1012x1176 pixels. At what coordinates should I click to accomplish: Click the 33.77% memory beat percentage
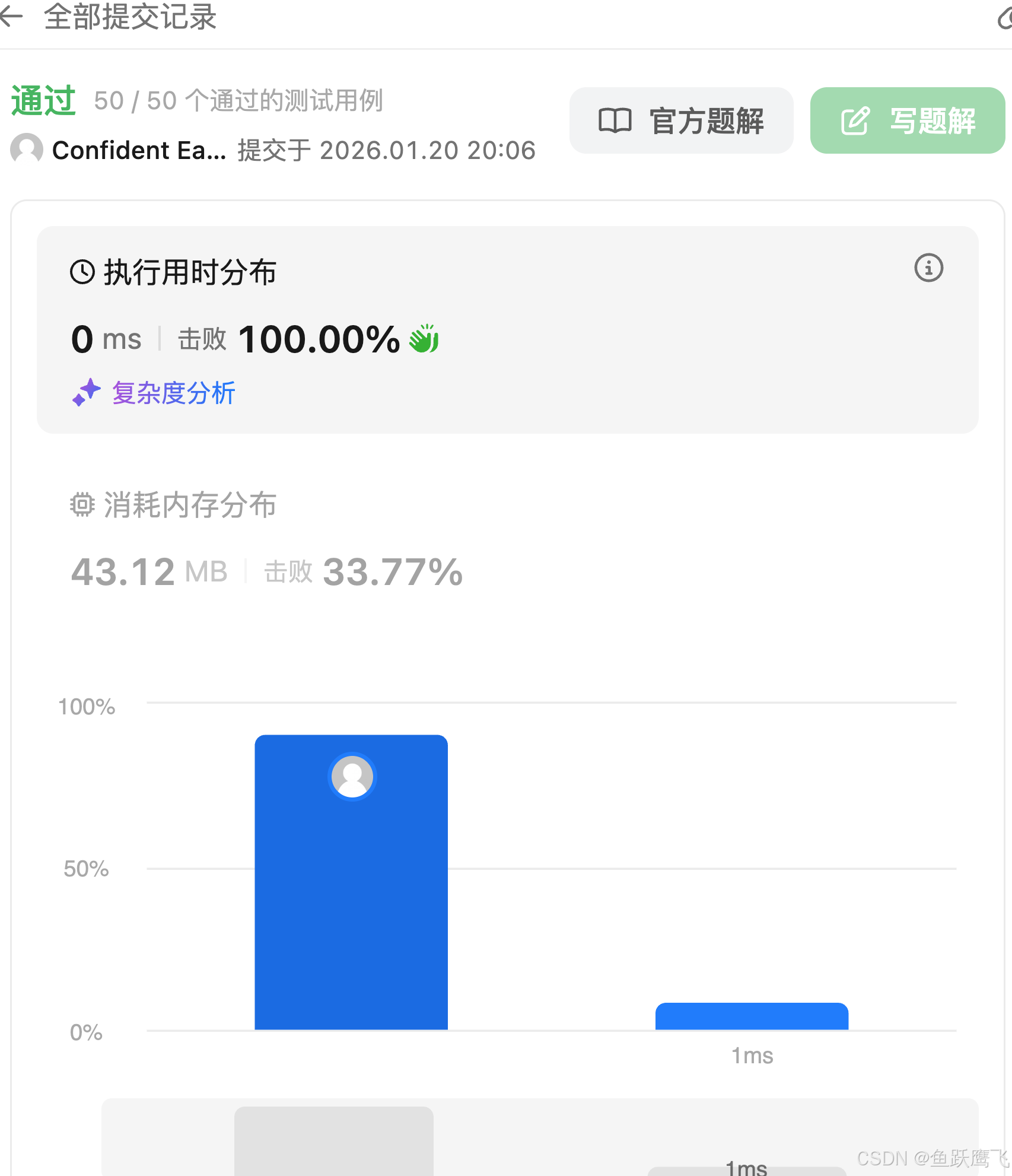coord(393,572)
